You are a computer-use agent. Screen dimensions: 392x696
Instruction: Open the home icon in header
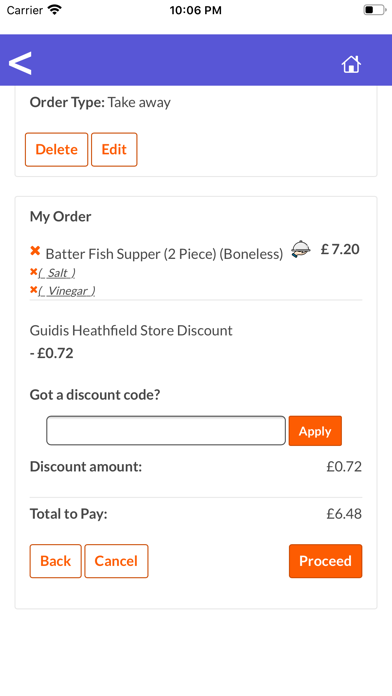[351, 64]
